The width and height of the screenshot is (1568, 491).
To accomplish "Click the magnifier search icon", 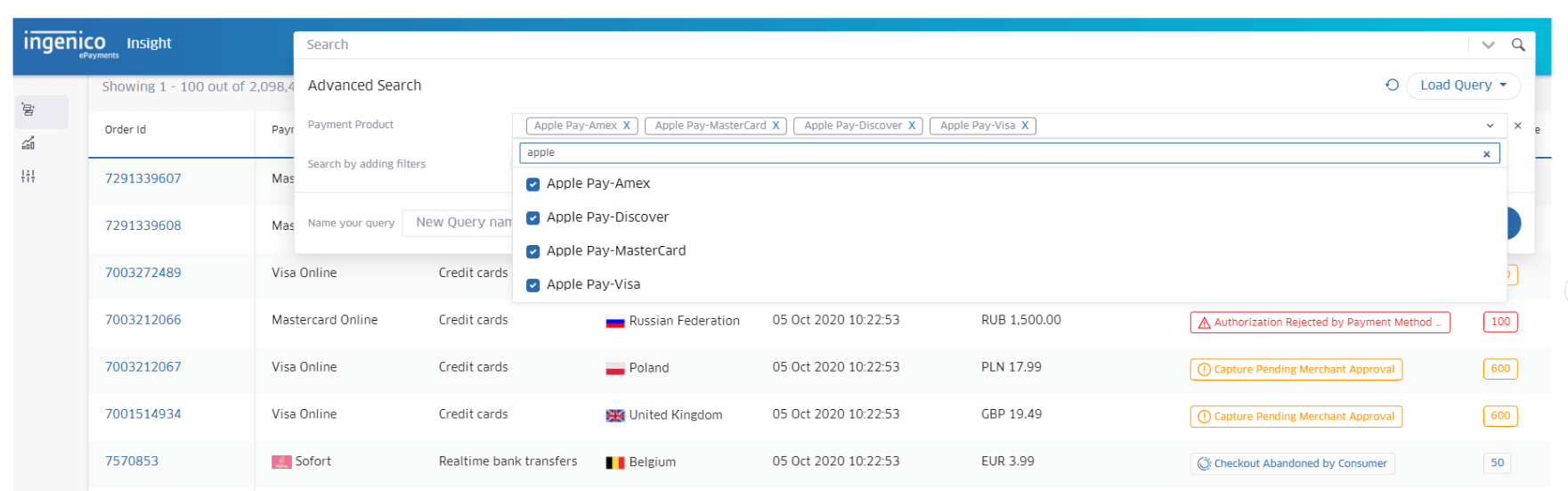I will click(x=1518, y=45).
